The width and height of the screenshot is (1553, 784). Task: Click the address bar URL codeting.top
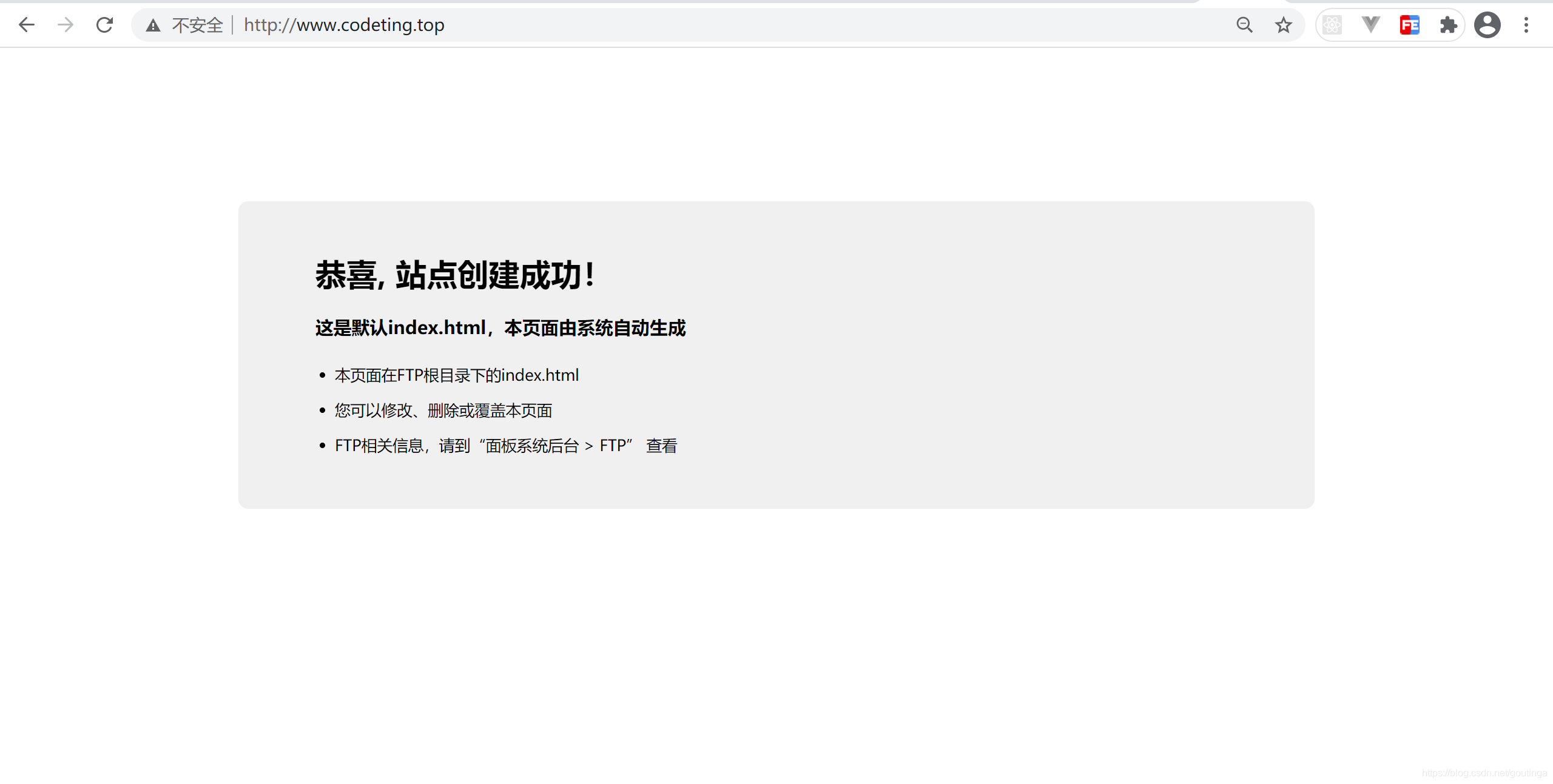click(x=344, y=25)
